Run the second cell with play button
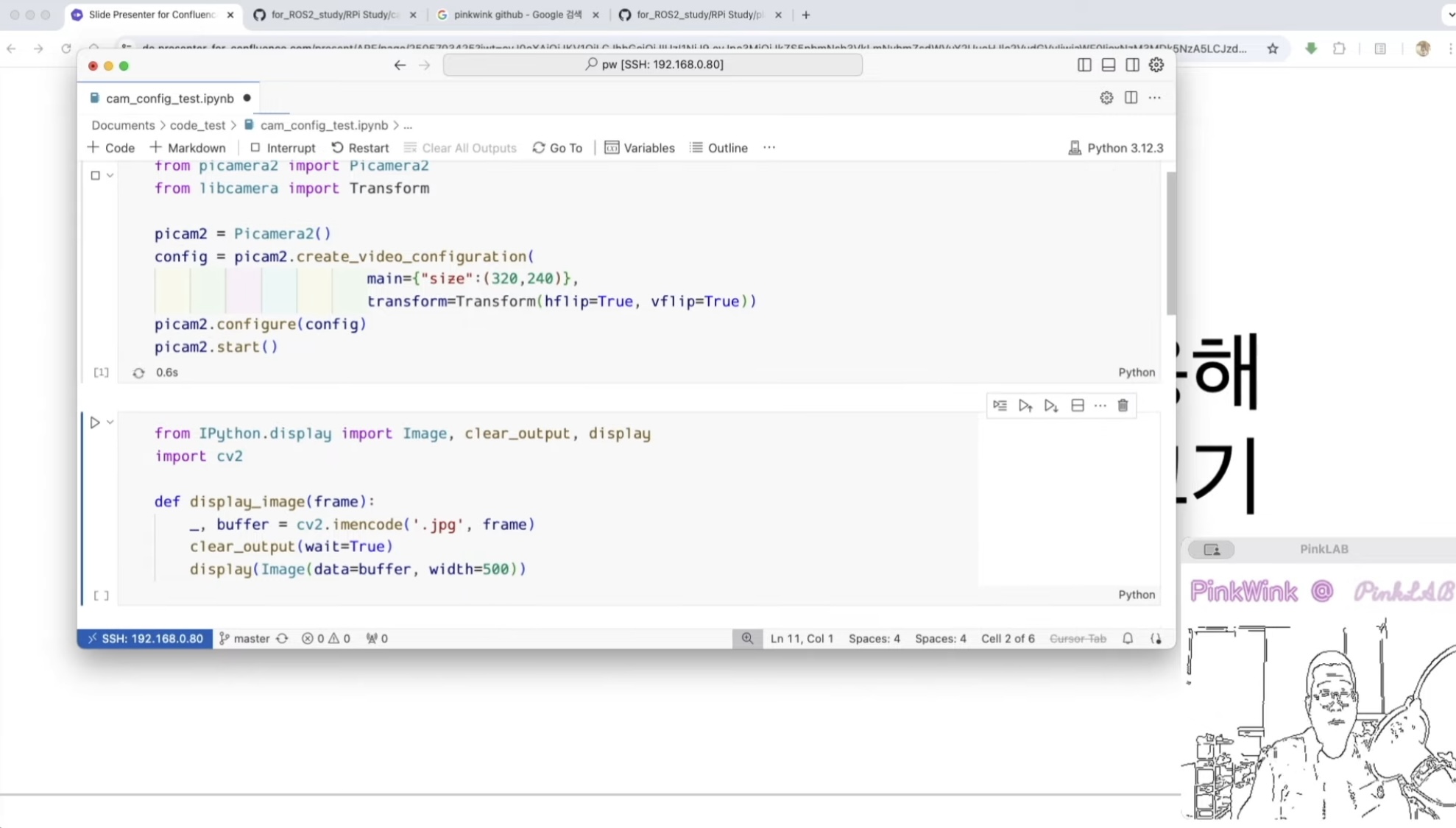This screenshot has height=828, width=1456. pos(95,422)
